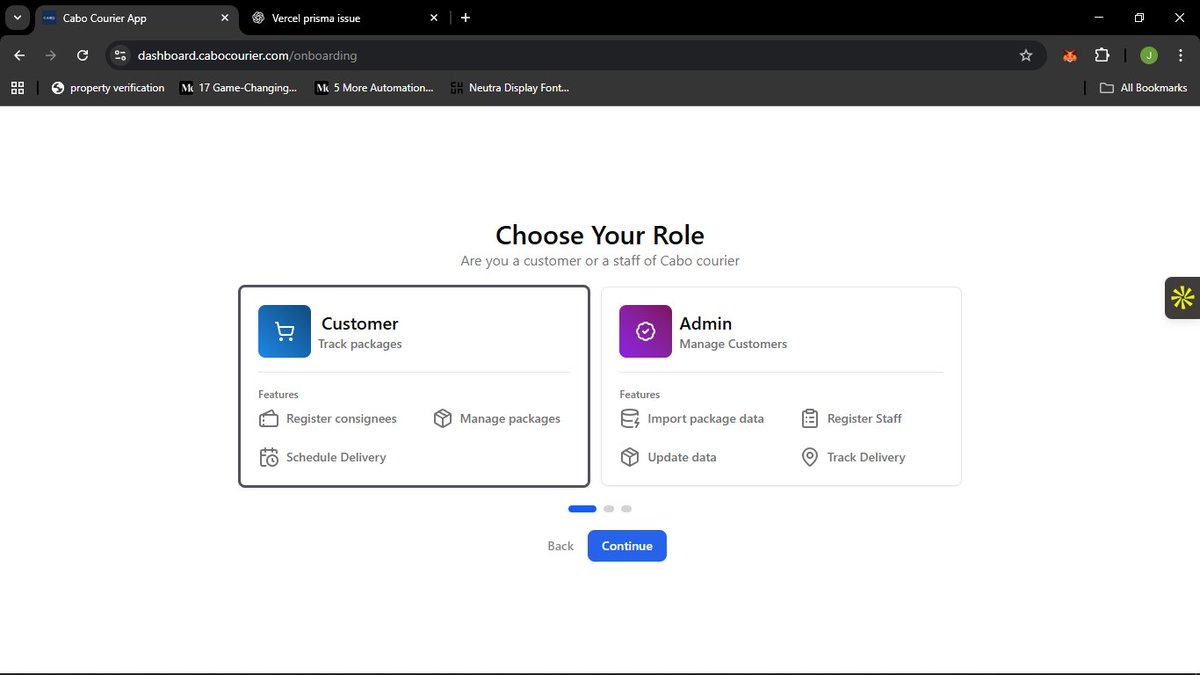Open the Chrome three-dot menu
Viewport: 1200px width, 675px height.
1180,56
